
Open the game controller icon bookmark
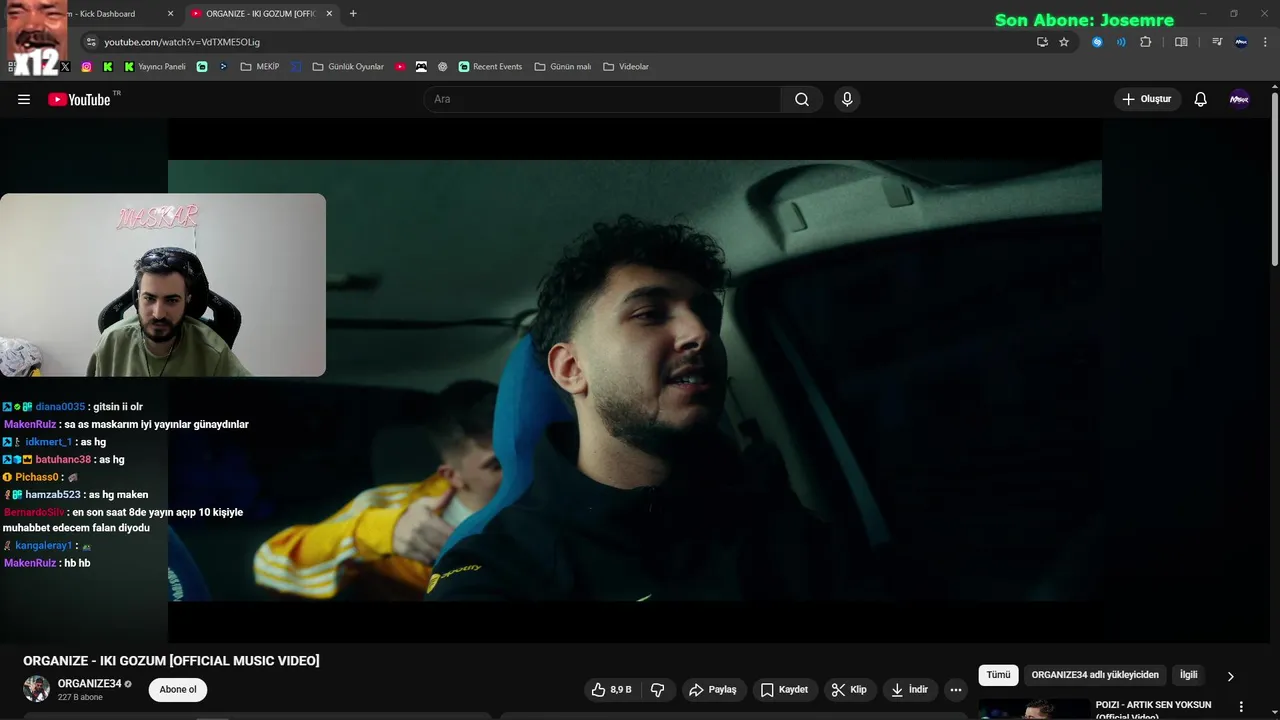click(421, 67)
